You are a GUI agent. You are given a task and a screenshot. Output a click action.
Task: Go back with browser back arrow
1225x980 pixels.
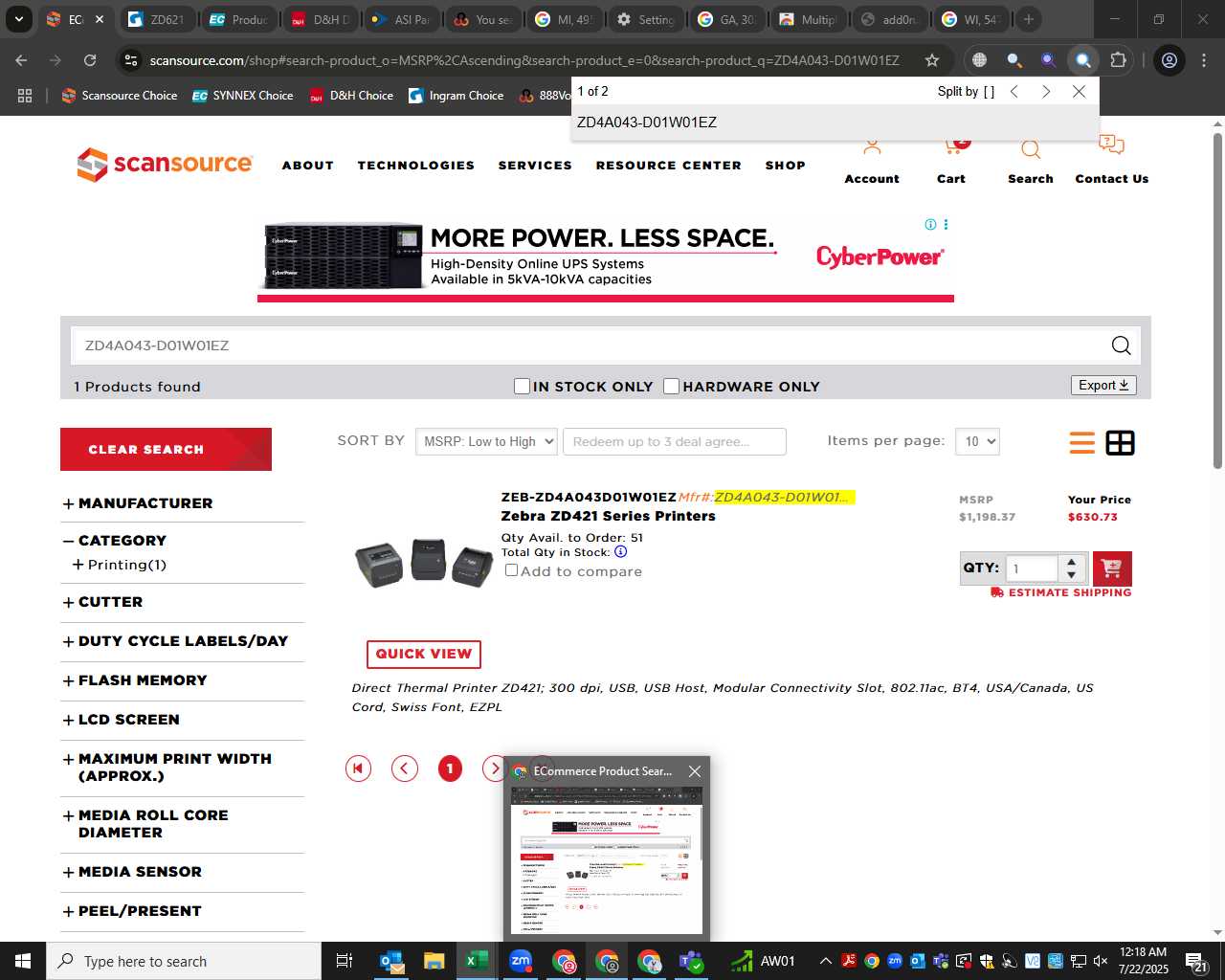tap(21, 60)
